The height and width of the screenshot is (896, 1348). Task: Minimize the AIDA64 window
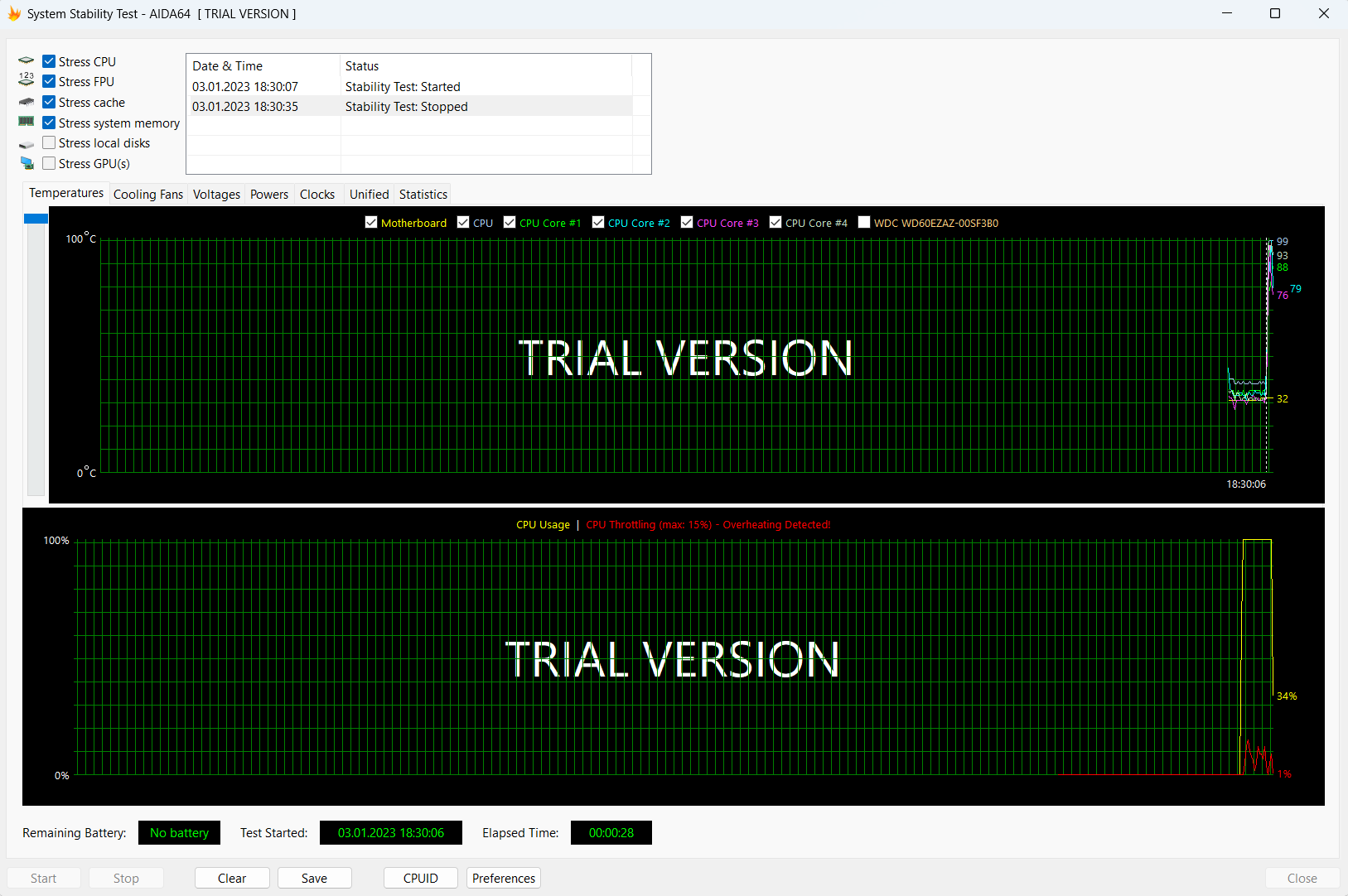[1227, 13]
